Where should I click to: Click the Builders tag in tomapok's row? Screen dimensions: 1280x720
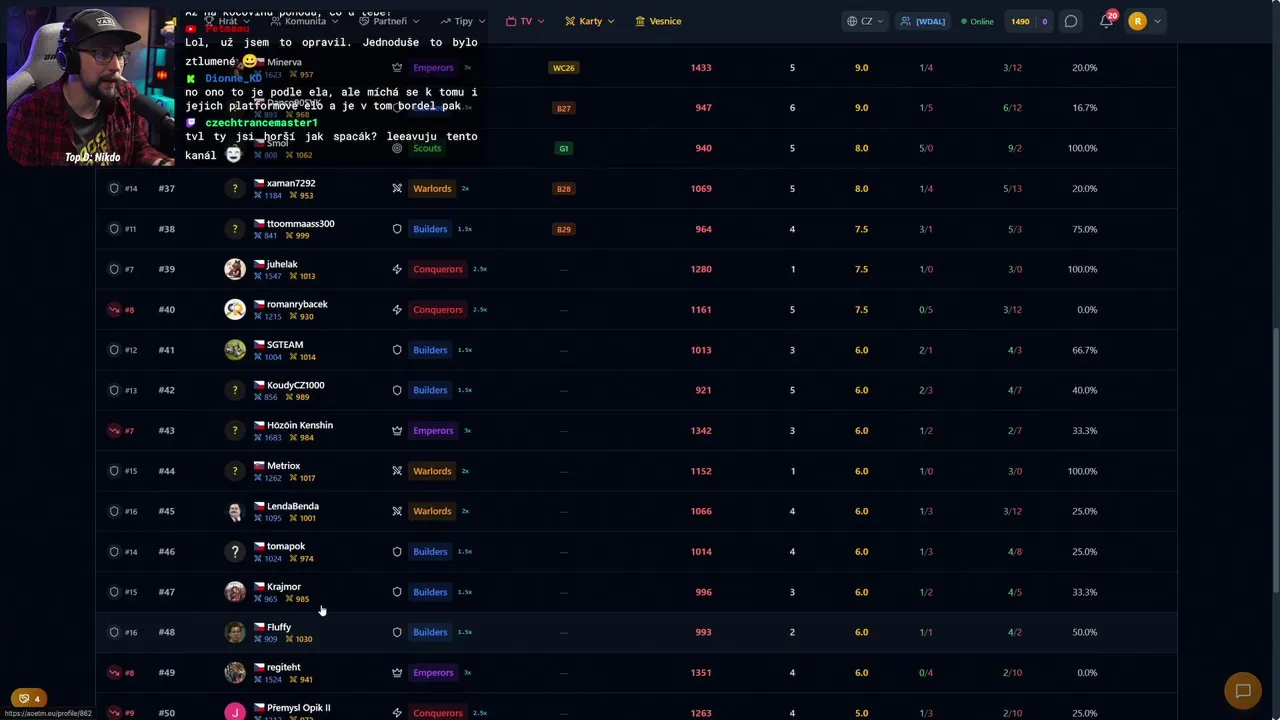[x=430, y=551]
